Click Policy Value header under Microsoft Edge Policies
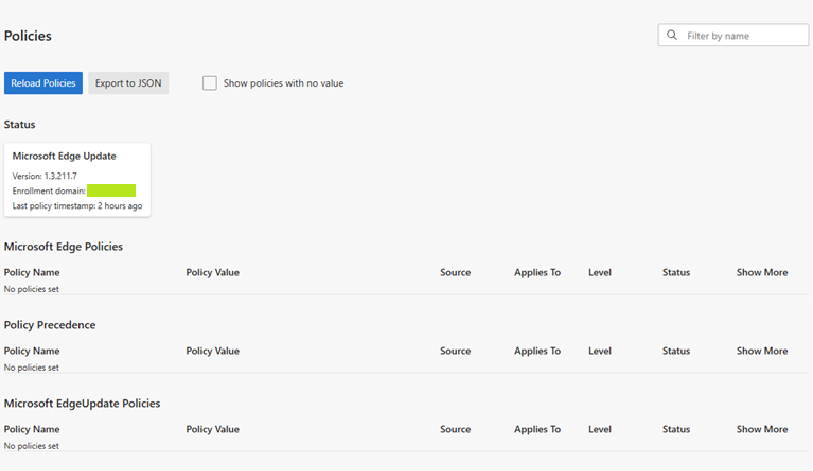Screen dimensions: 813x471 coord(213,272)
